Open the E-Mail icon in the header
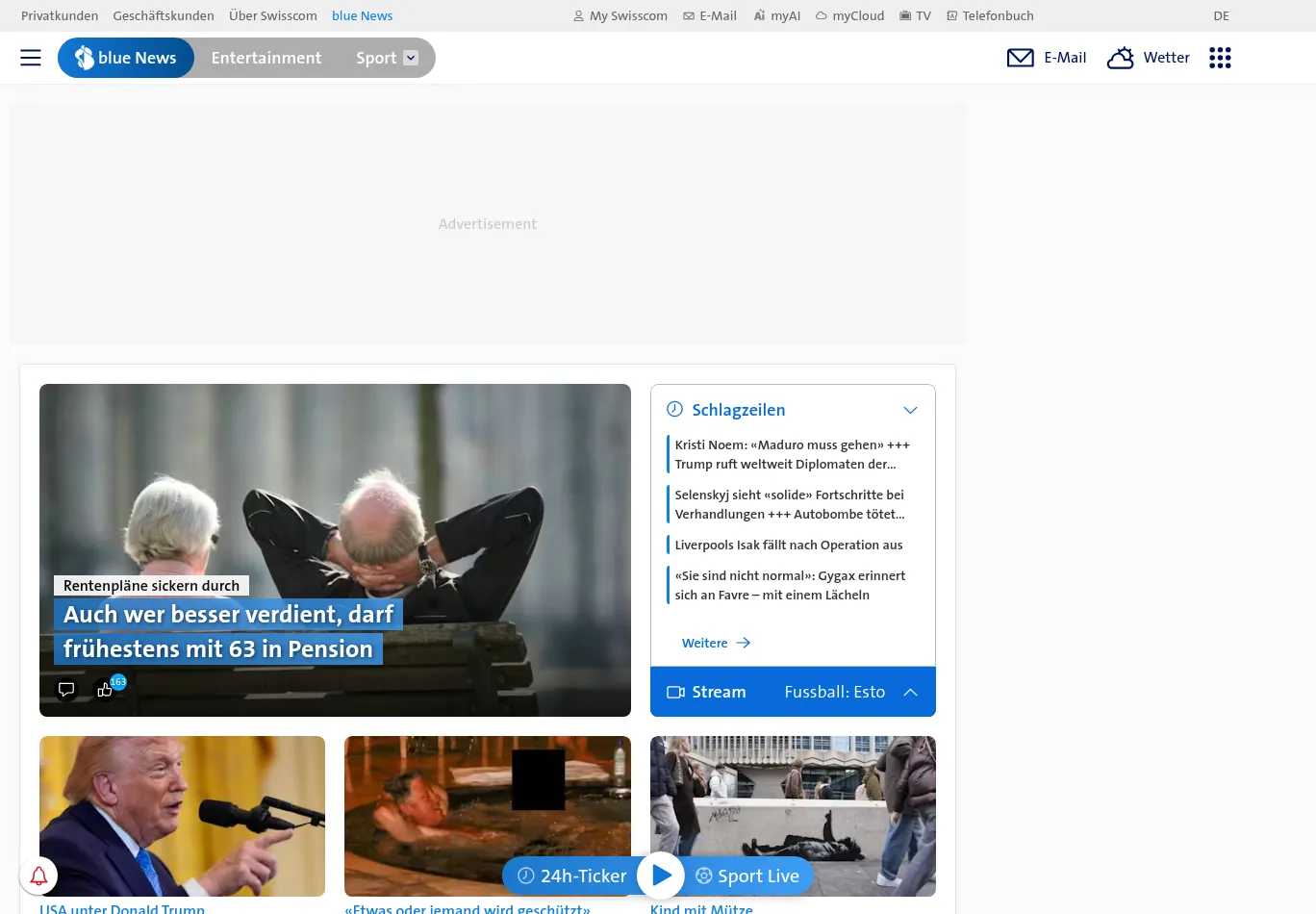1316x914 pixels. pyautogui.click(x=1020, y=58)
